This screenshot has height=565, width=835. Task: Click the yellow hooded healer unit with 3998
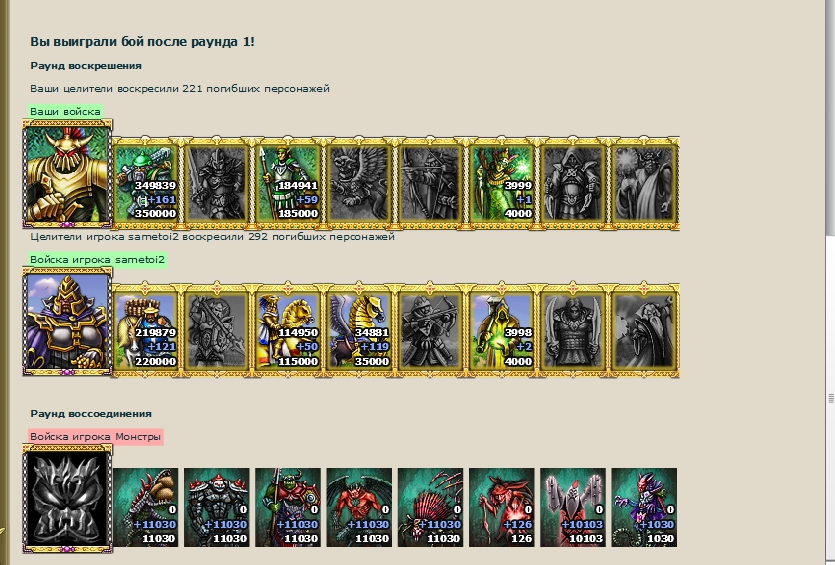tap(501, 331)
